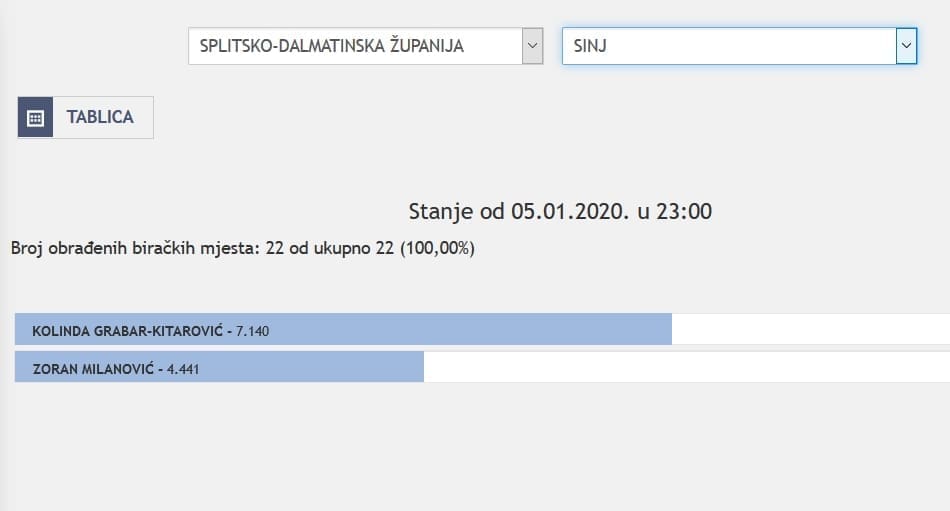Screen dimensions: 950x511
Task: Open the Splitsko-dalmatinska županija county selector
Action: tap(355, 46)
